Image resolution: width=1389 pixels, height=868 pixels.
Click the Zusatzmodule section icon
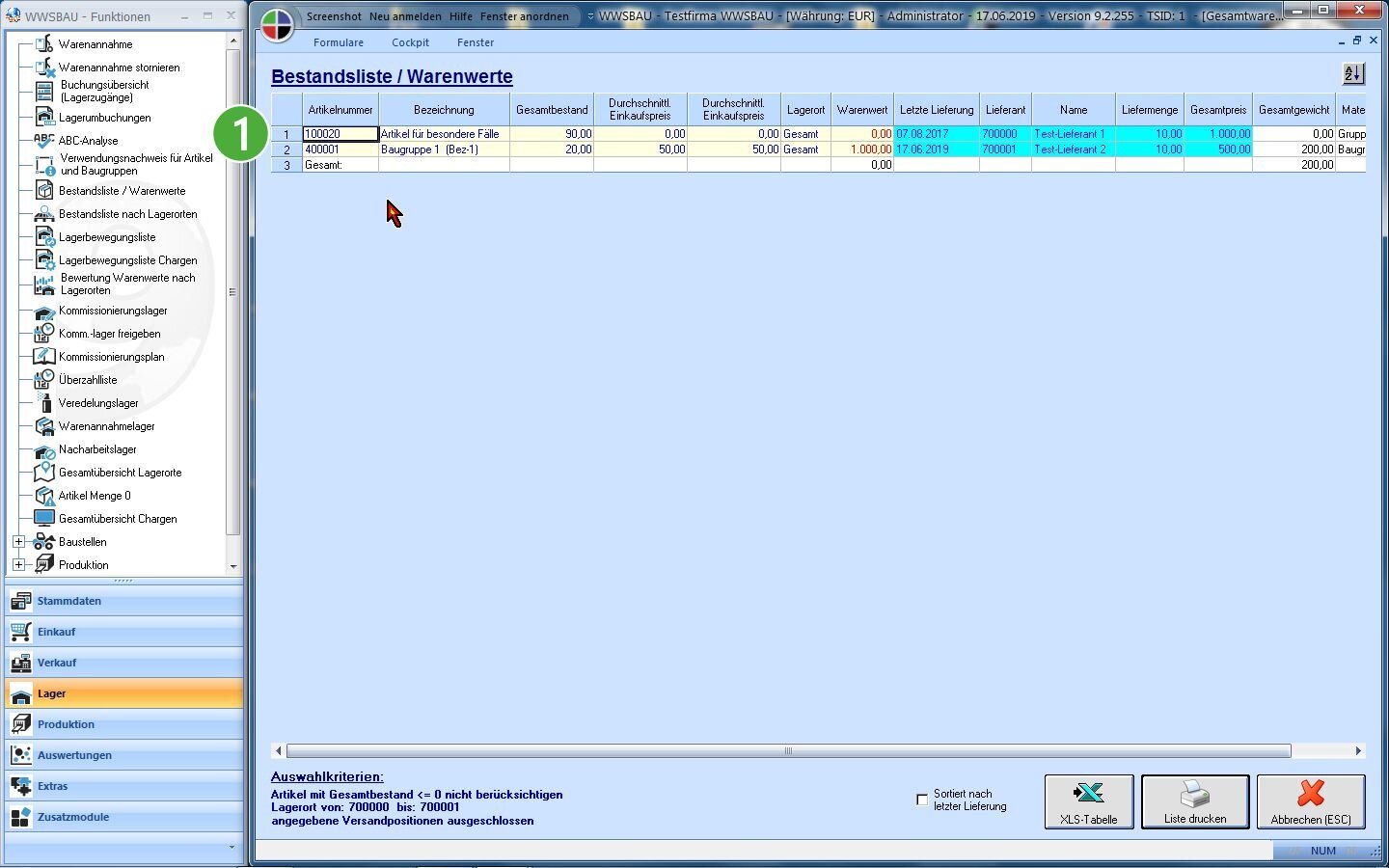[20, 817]
